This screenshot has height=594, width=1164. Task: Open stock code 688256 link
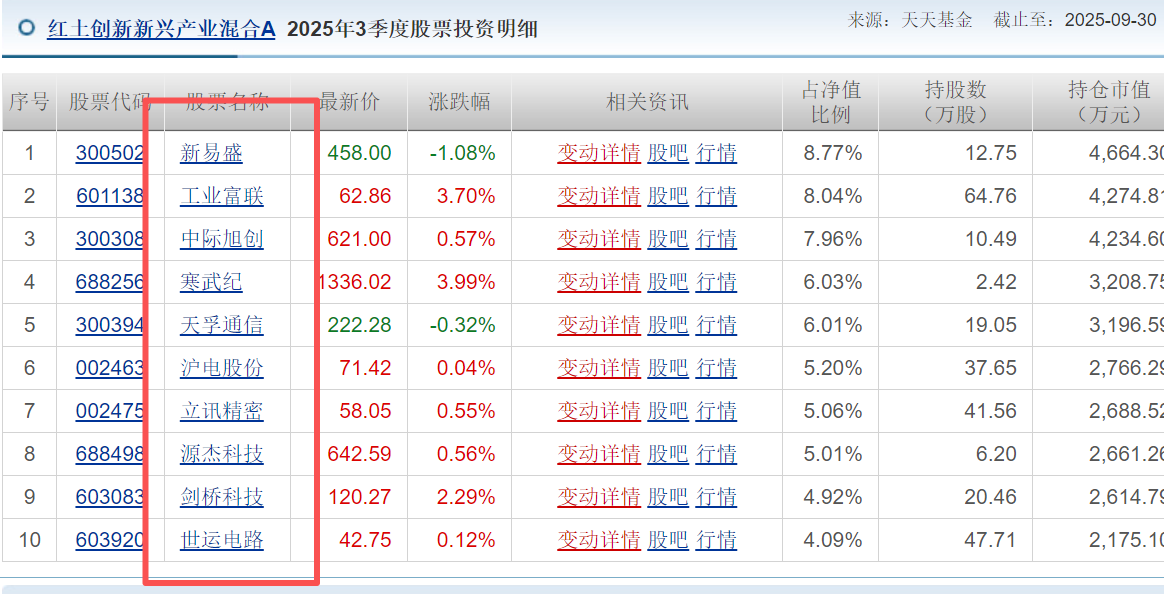point(109,282)
